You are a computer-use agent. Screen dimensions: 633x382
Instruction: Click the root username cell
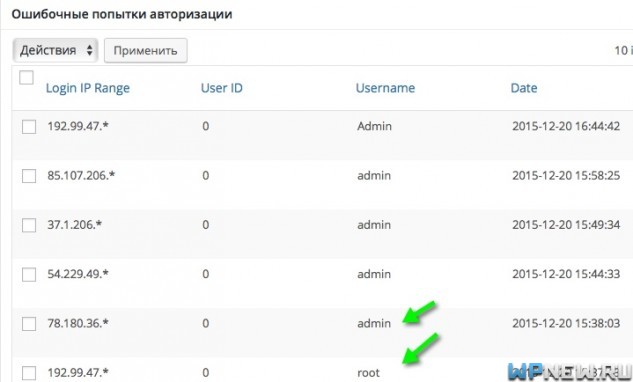[368, 373]
